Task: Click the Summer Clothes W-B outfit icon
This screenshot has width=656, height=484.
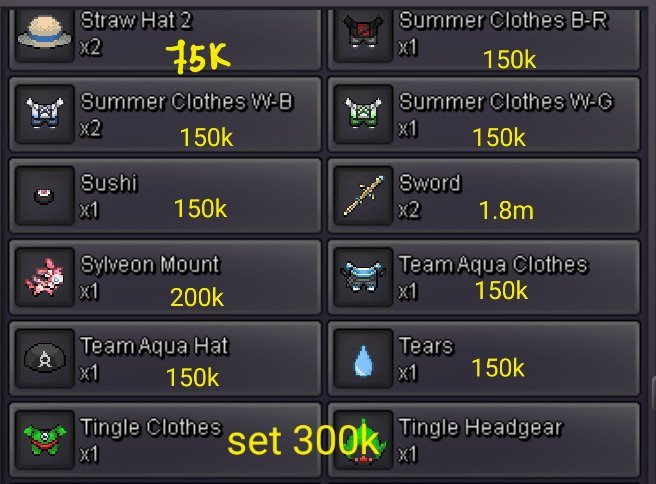Action: click(45, 114)
